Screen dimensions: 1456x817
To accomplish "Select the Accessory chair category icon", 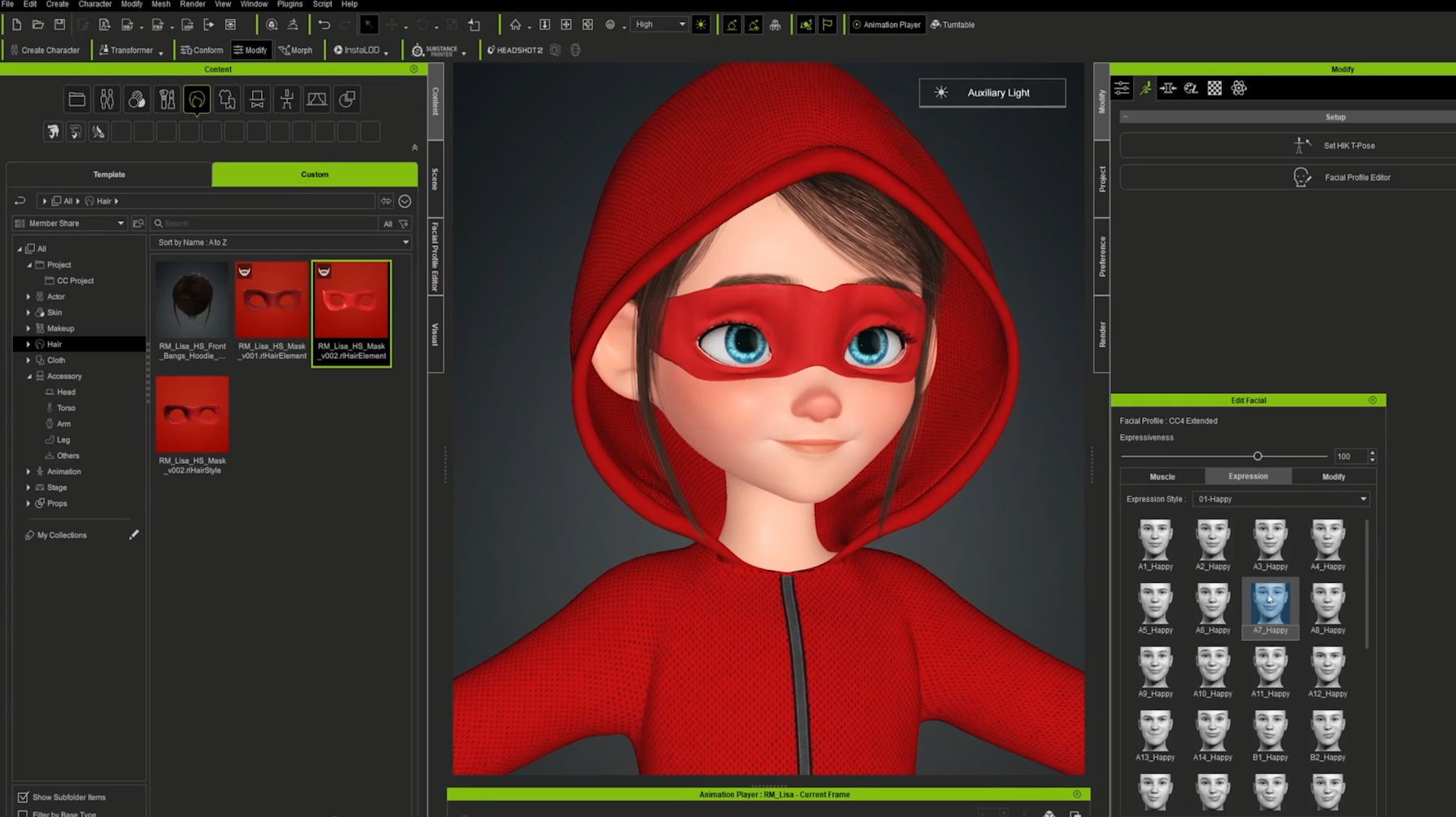I will 257,99.
